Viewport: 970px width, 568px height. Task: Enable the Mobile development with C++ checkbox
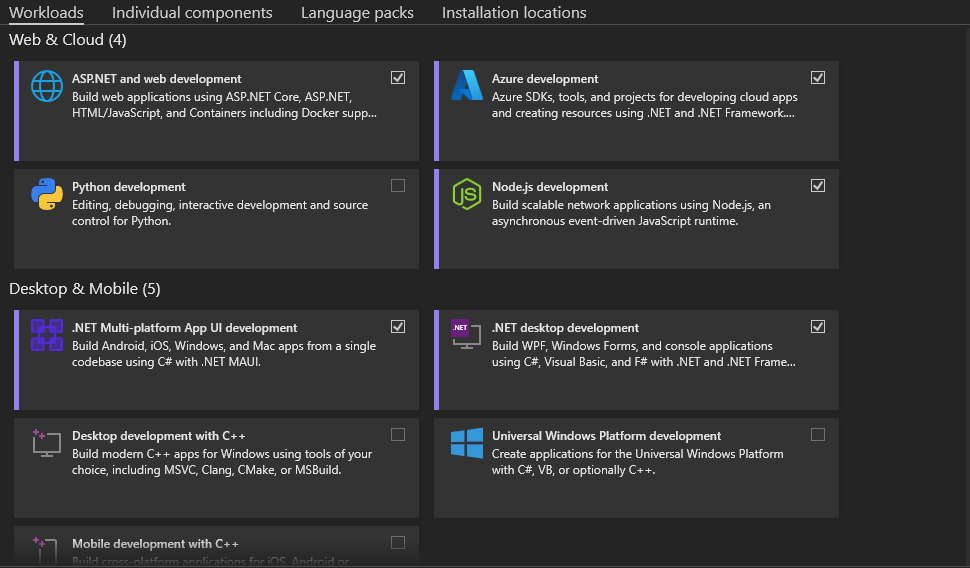[398, 542]
